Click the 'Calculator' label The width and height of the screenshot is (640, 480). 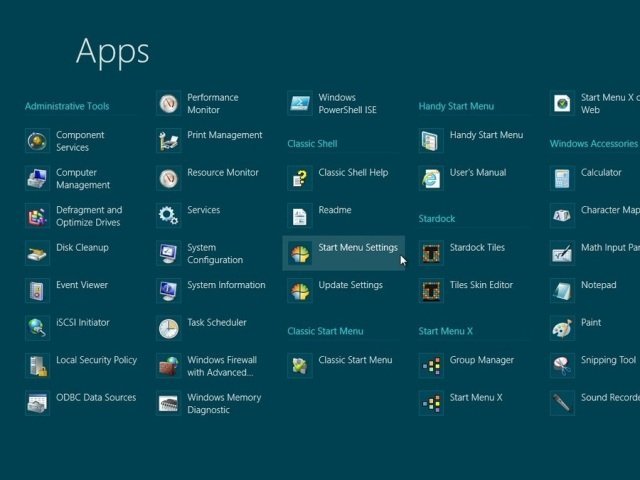tap(601, 172)
